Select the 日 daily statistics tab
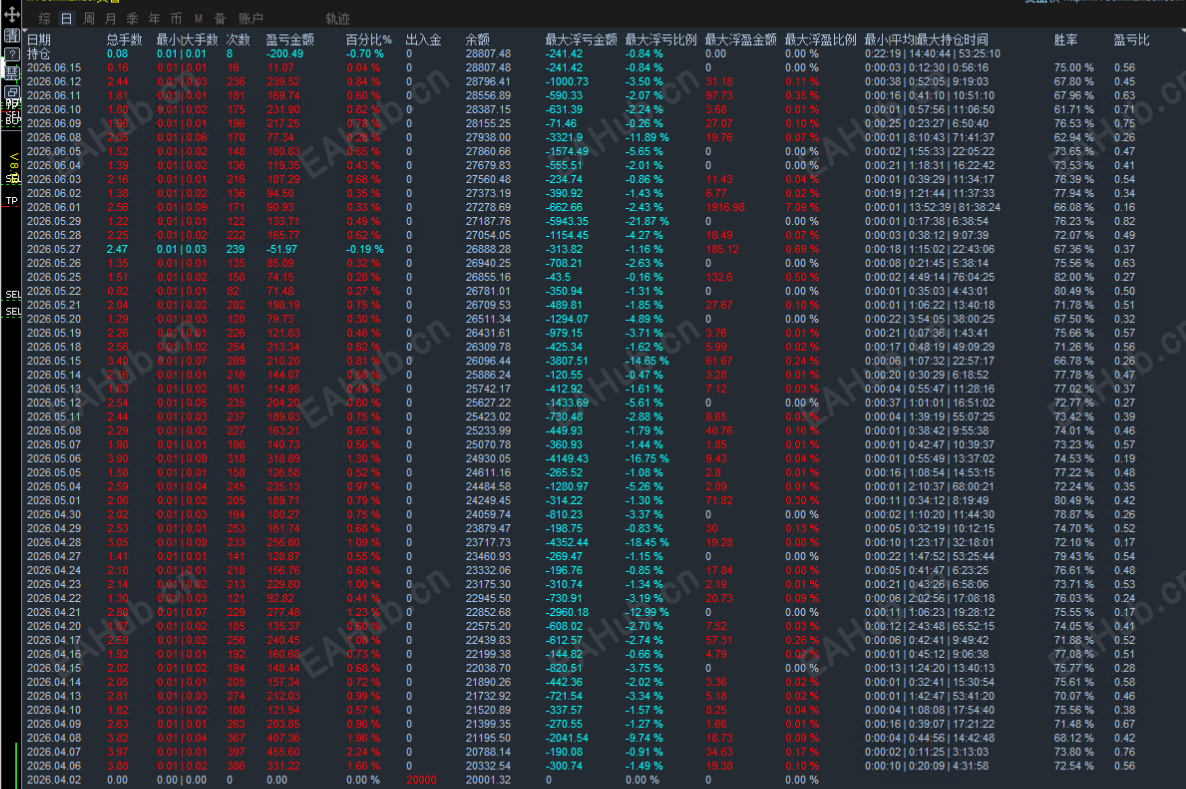This screenshot has height=789, width=1186. click(x=67, y=18)
